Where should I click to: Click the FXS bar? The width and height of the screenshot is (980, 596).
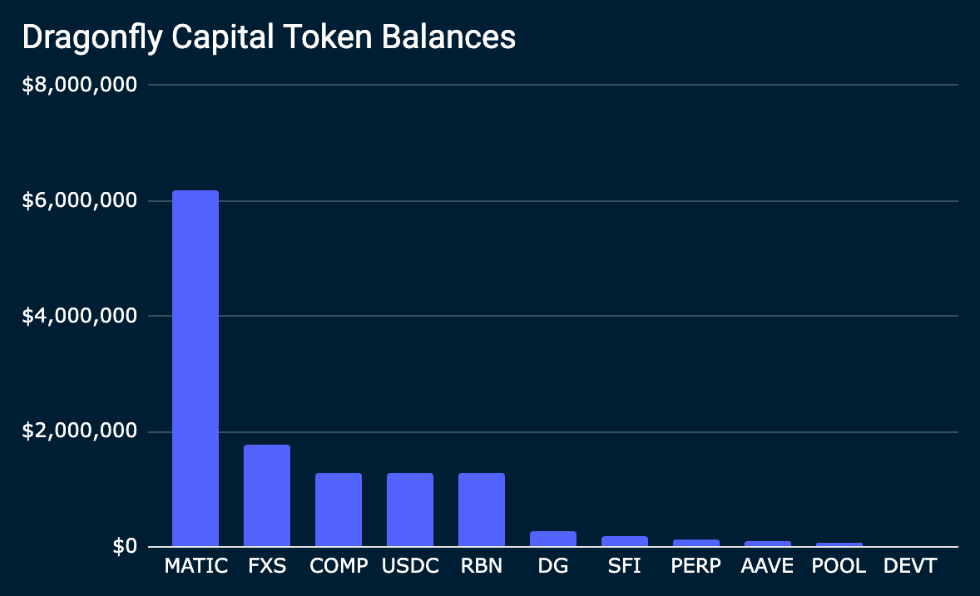click(x=267, y=496)
